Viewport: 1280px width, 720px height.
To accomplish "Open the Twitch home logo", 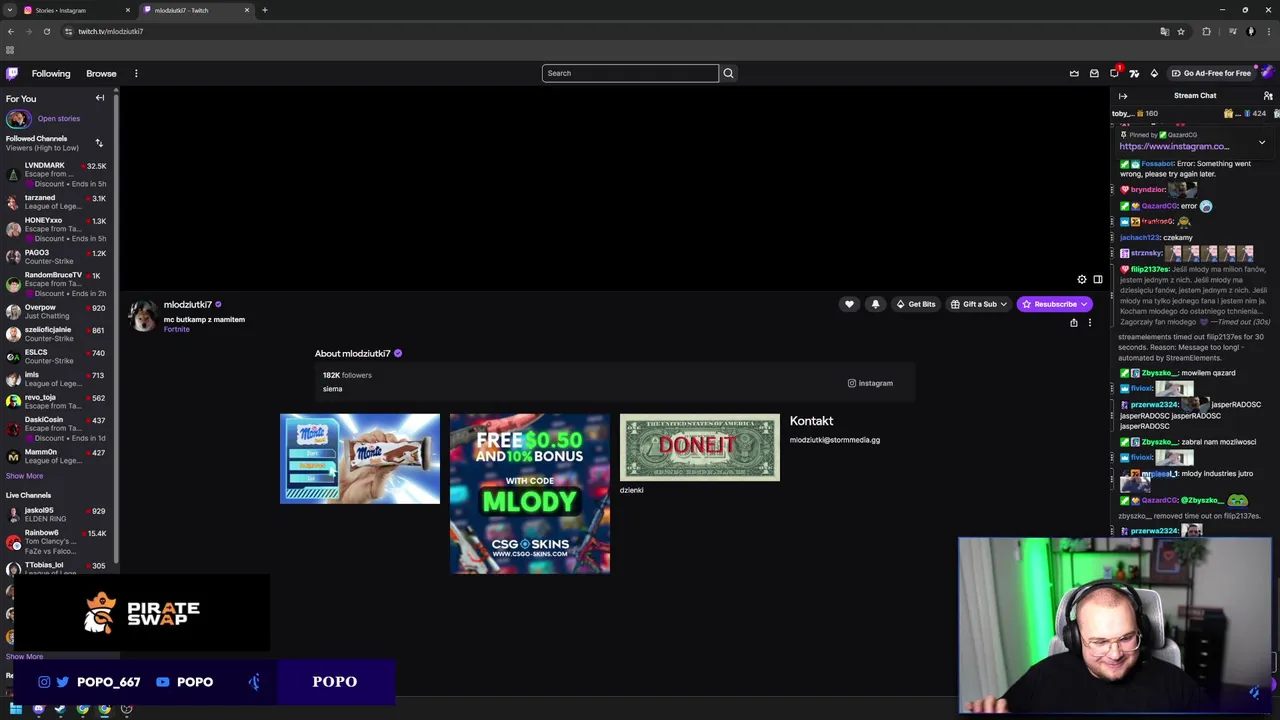I will pos(12,73).
